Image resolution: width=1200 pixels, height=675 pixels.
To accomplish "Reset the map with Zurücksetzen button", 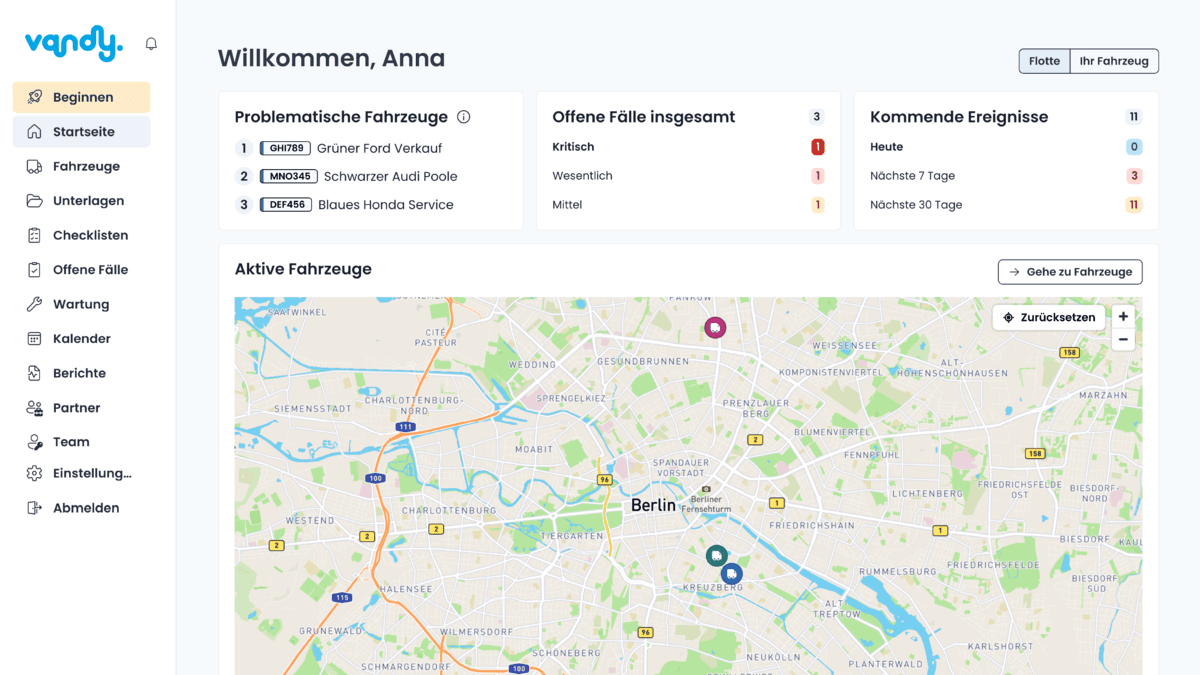I will pyautogui.click(x=1049, y=317).
